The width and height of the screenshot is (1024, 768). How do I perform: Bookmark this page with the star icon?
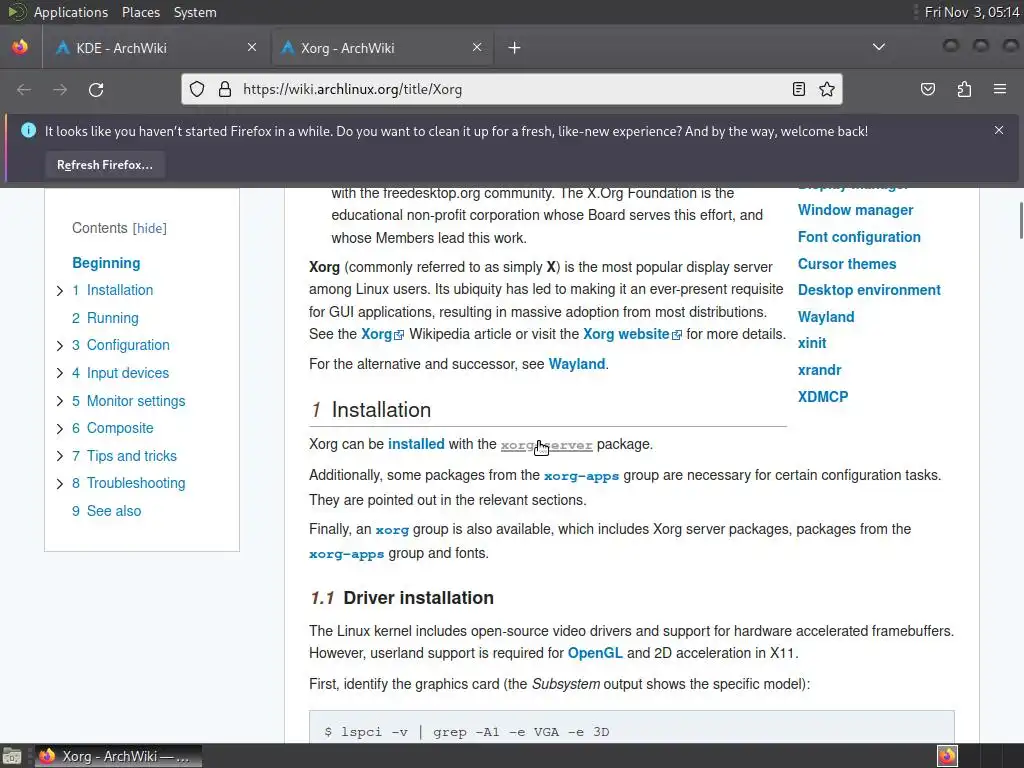click(x=827, y=89)
